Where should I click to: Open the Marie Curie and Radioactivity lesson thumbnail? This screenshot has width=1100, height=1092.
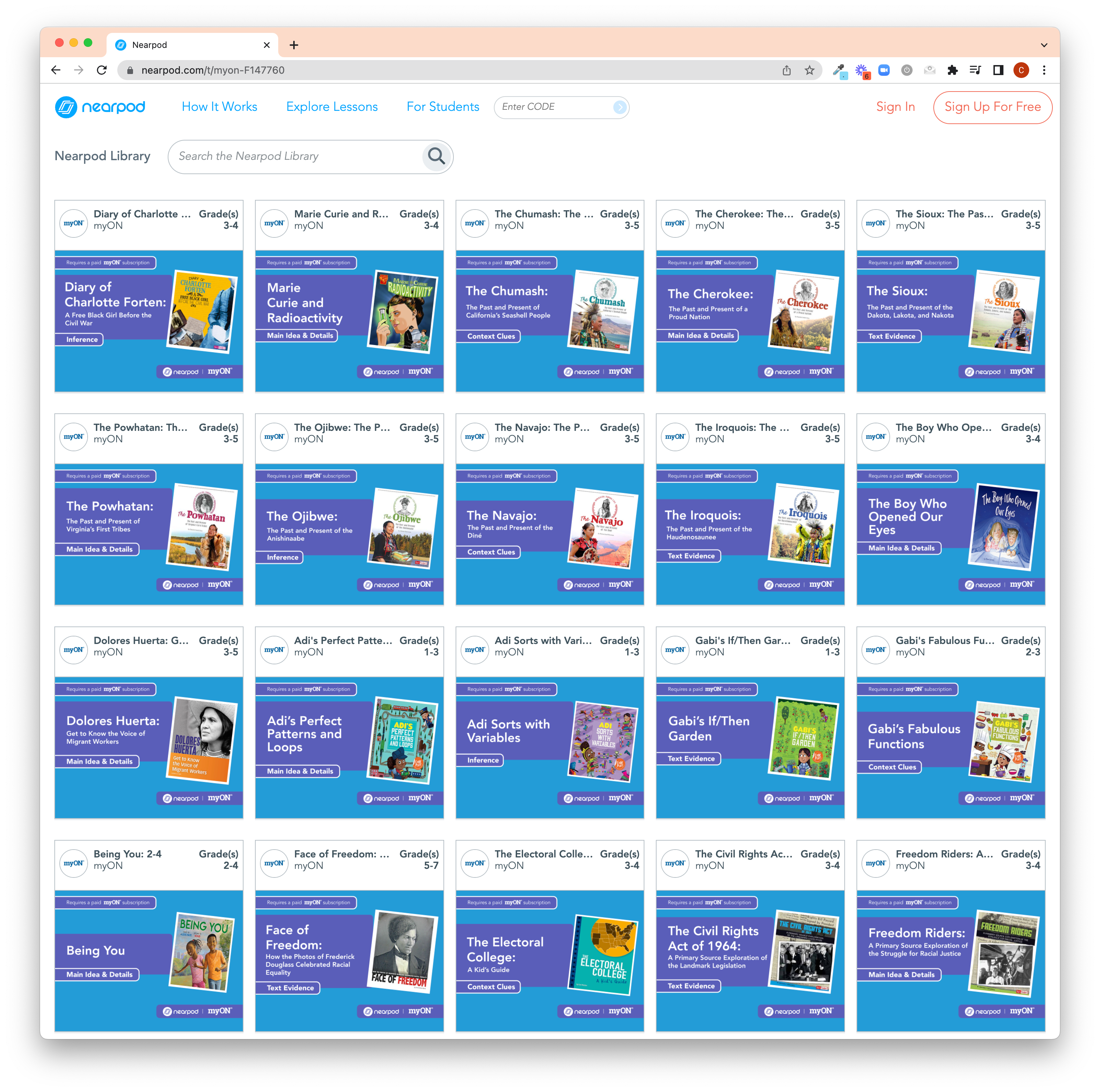[349, 320]
